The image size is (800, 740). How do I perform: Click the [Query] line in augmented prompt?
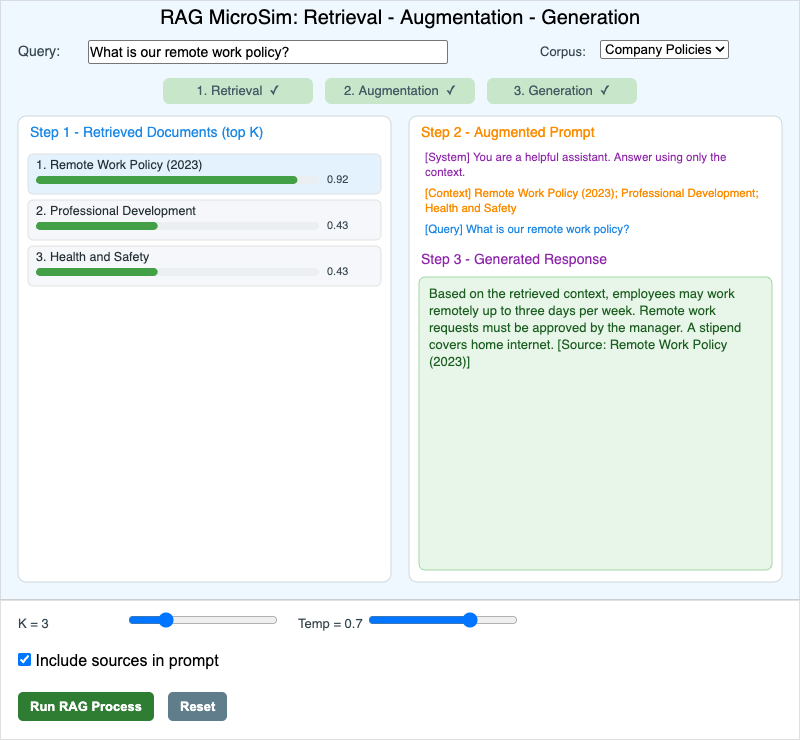(x=527, y=229)
